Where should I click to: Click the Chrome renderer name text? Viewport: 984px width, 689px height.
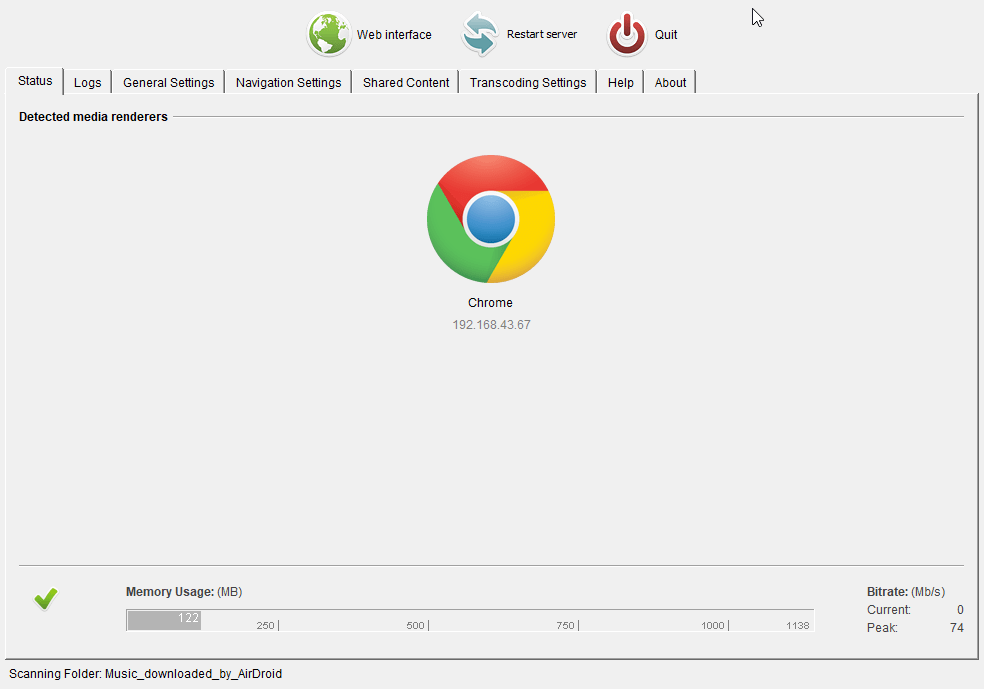click(490, 302)
